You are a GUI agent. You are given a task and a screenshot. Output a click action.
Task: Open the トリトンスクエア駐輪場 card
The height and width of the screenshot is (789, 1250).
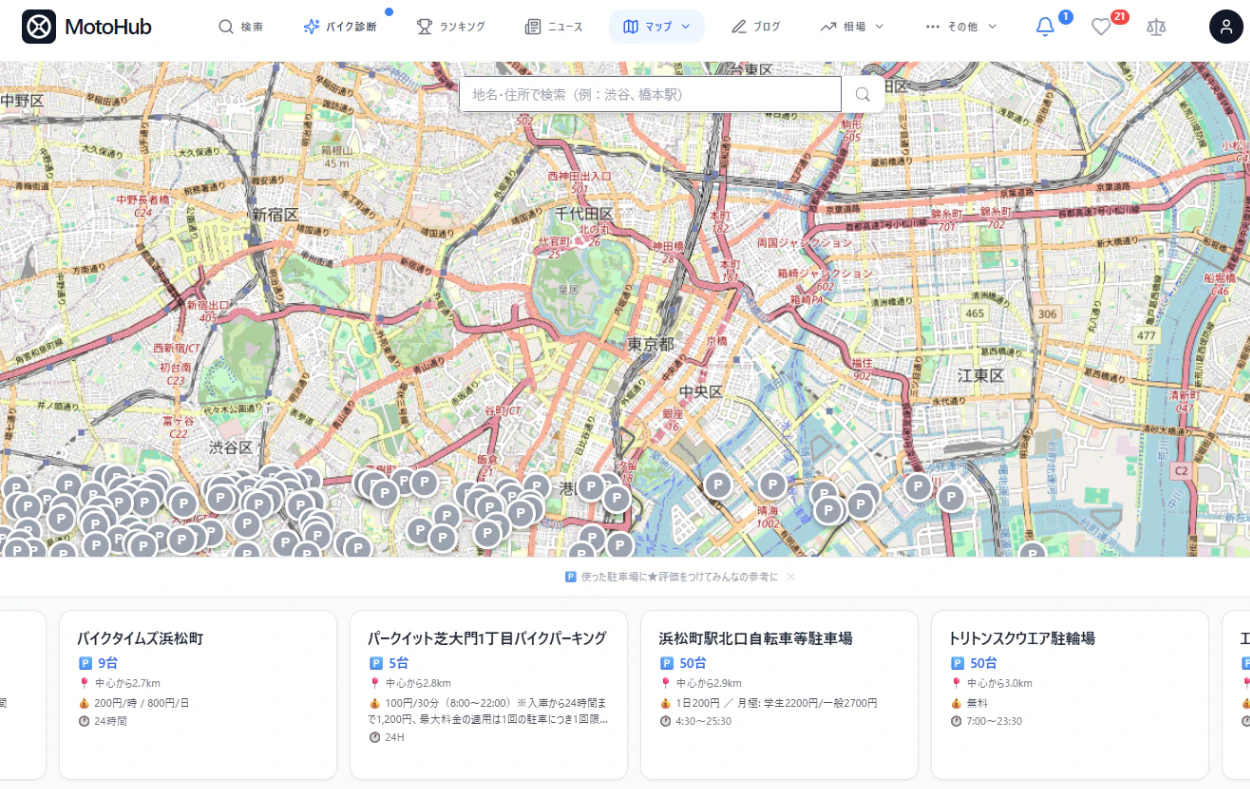click(x=1070, y=695)
